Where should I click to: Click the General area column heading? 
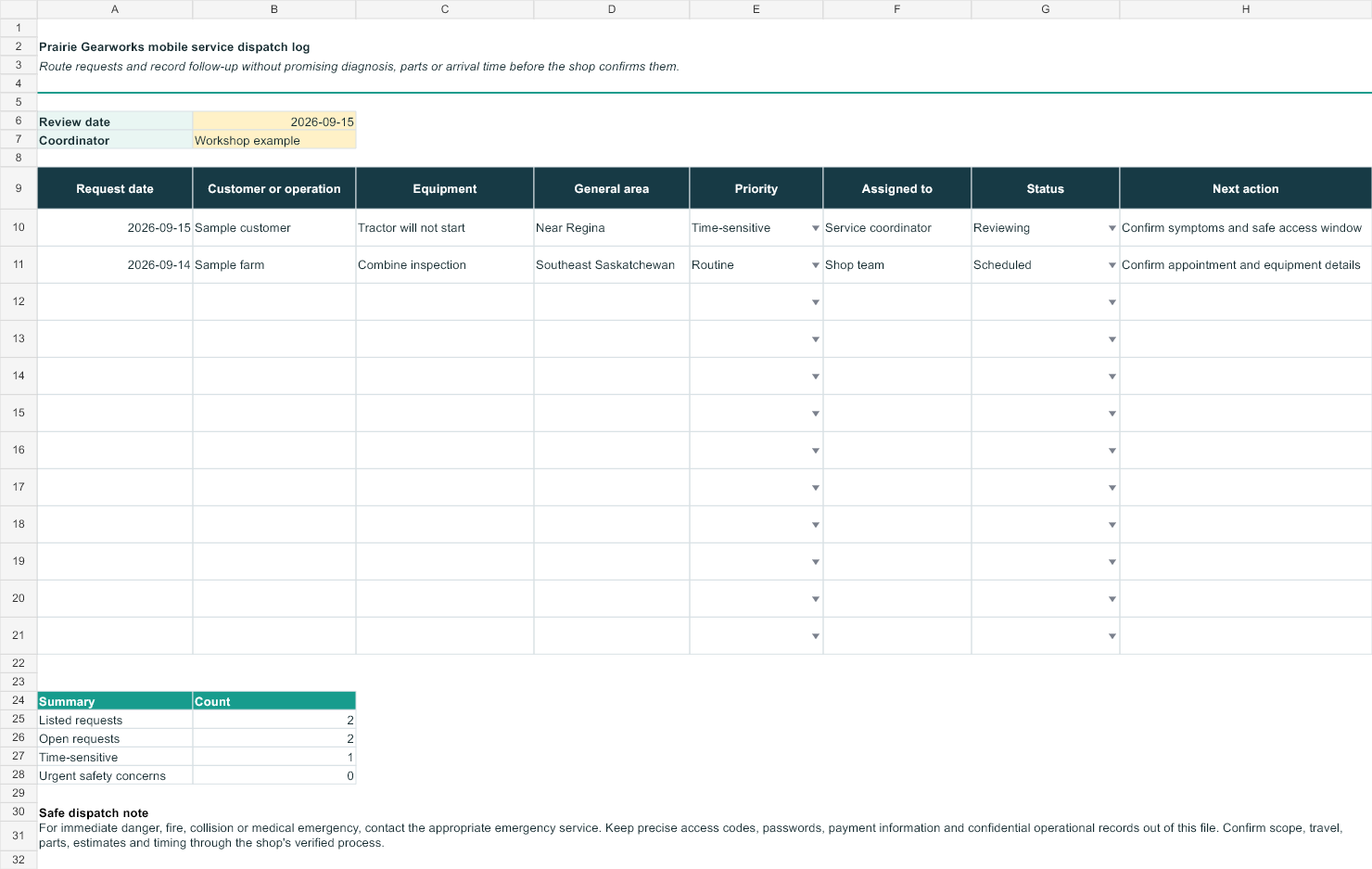point(612,188)
